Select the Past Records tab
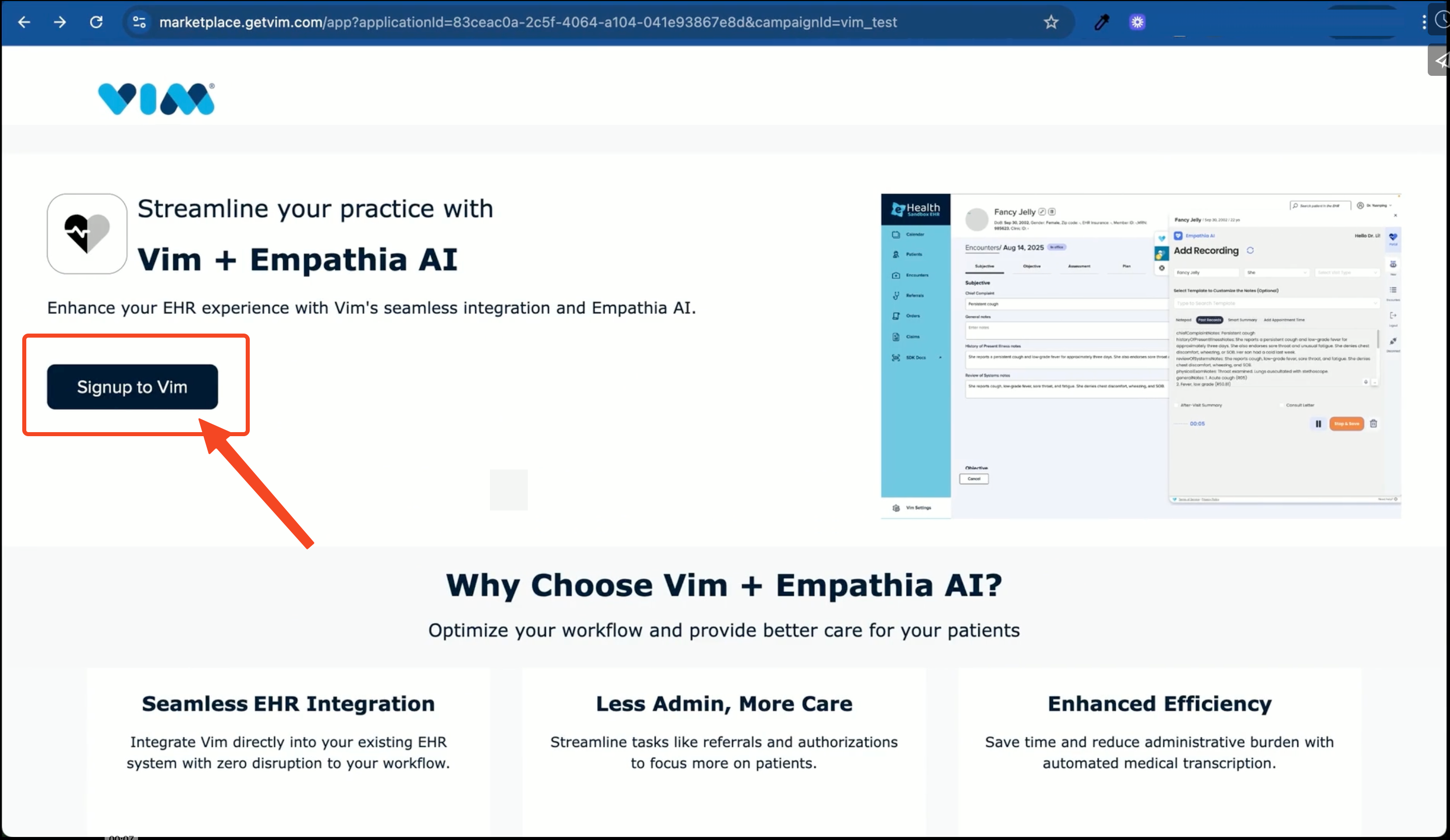The image size is (1450, 840). point(1209,320)
